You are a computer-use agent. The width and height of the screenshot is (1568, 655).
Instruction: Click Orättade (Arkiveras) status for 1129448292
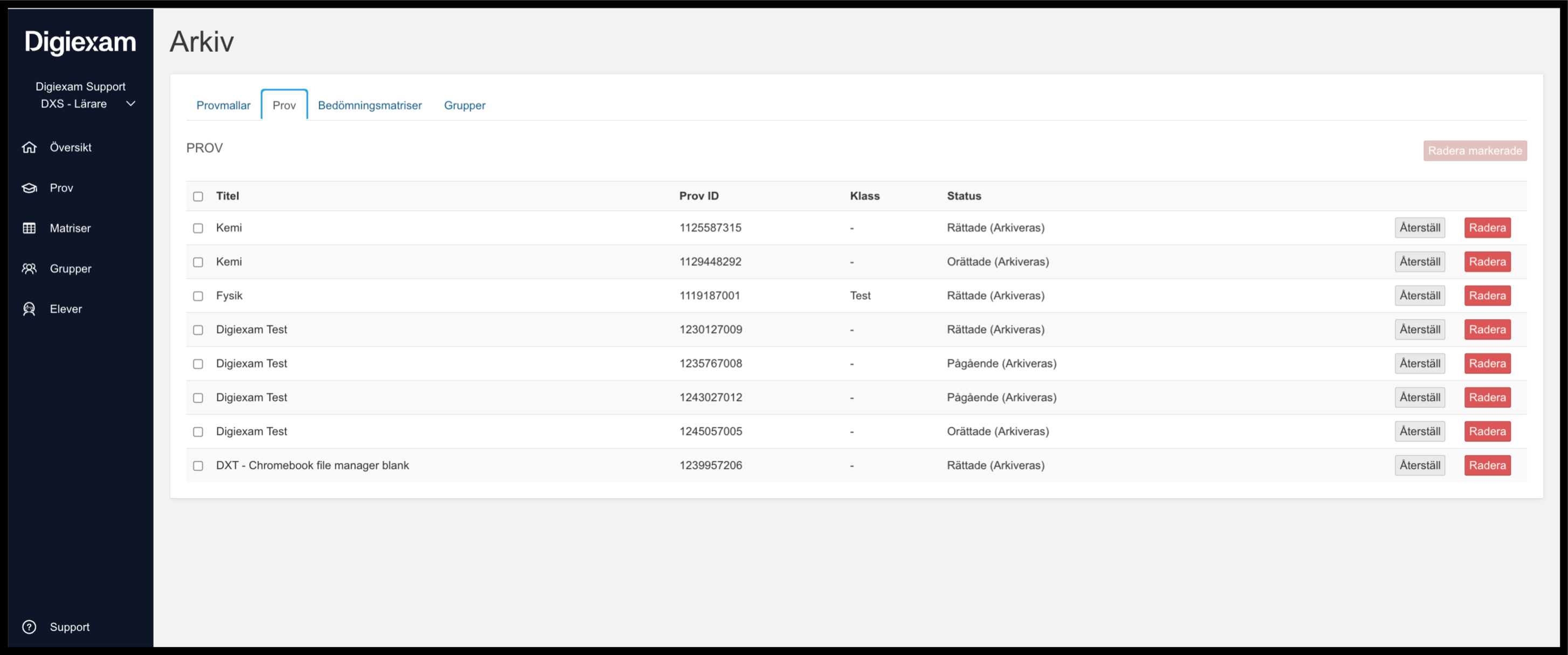click(x=998, y=261)
